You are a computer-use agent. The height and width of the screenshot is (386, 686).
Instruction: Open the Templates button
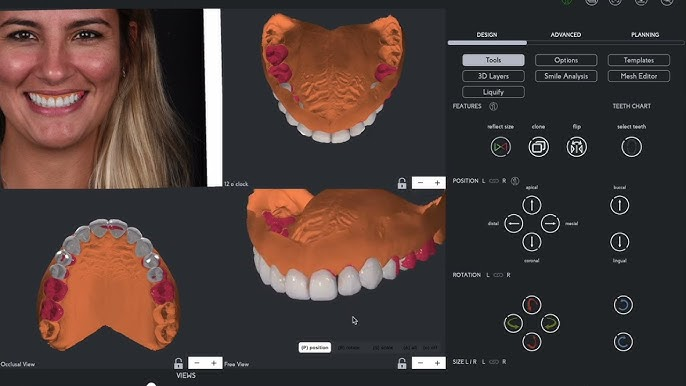[638, 60]
